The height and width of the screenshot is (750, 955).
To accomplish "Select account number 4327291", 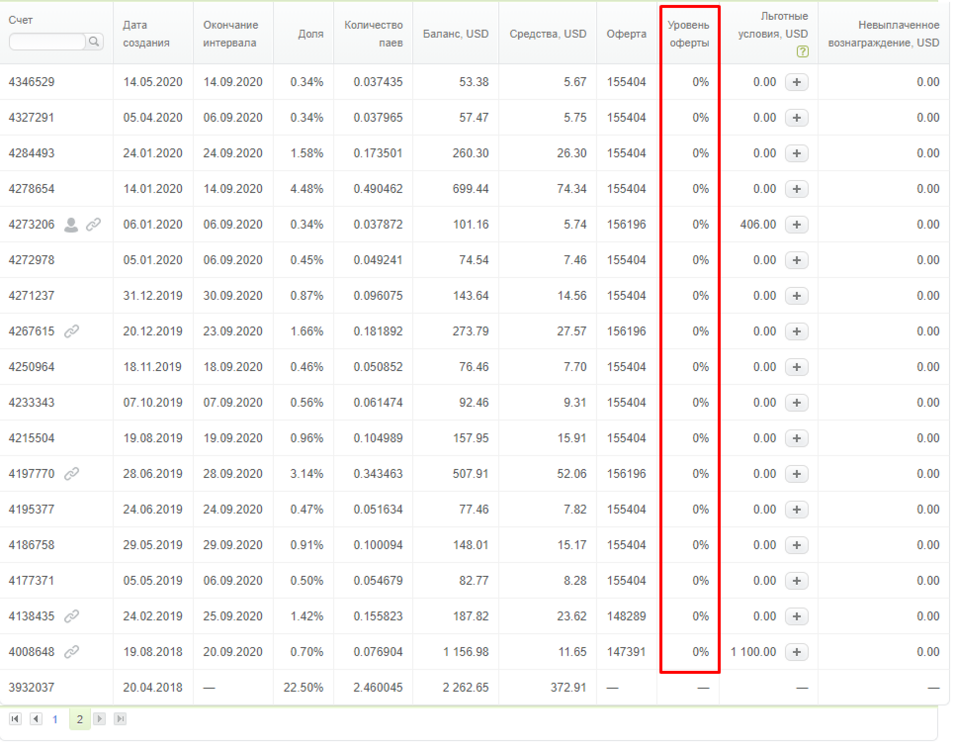I will pyautogui.click(x=32, y=118).
